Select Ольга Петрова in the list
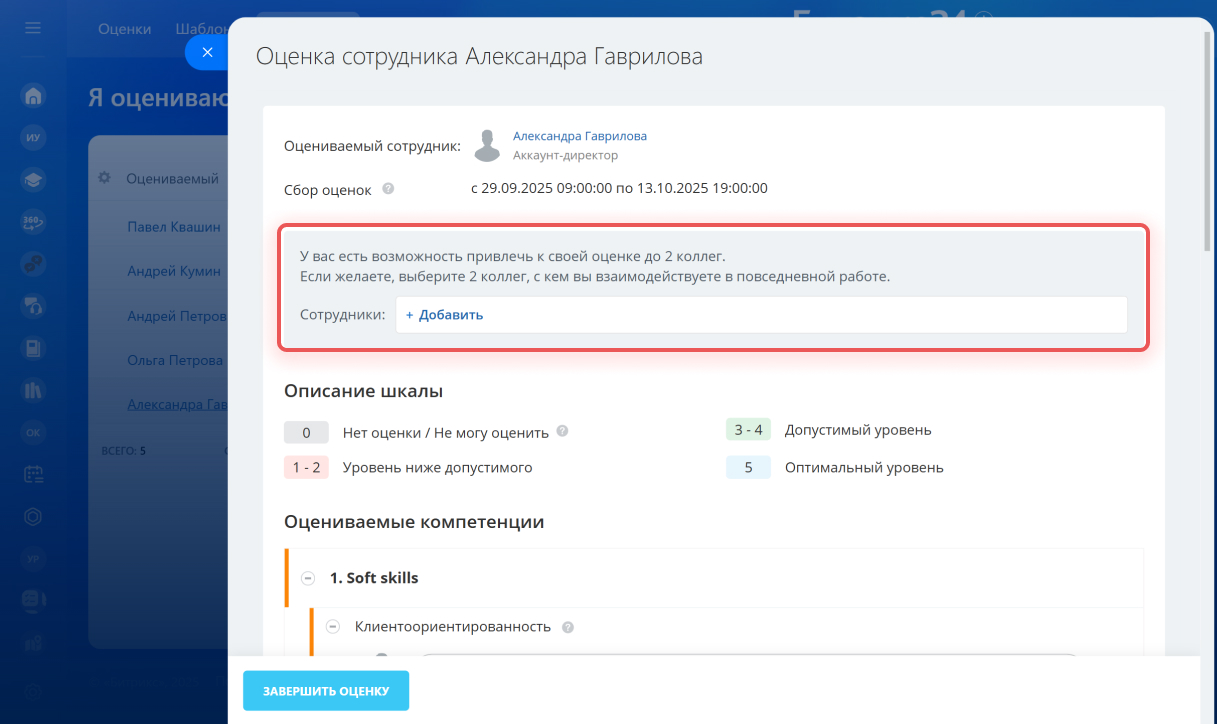1217x724 pixels. point(175,360)
